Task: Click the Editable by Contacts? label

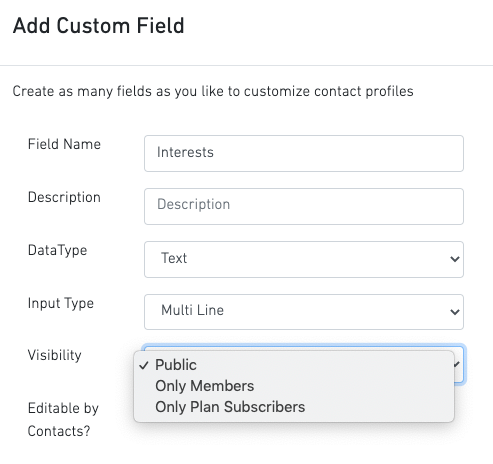Action: pos(63,420)
